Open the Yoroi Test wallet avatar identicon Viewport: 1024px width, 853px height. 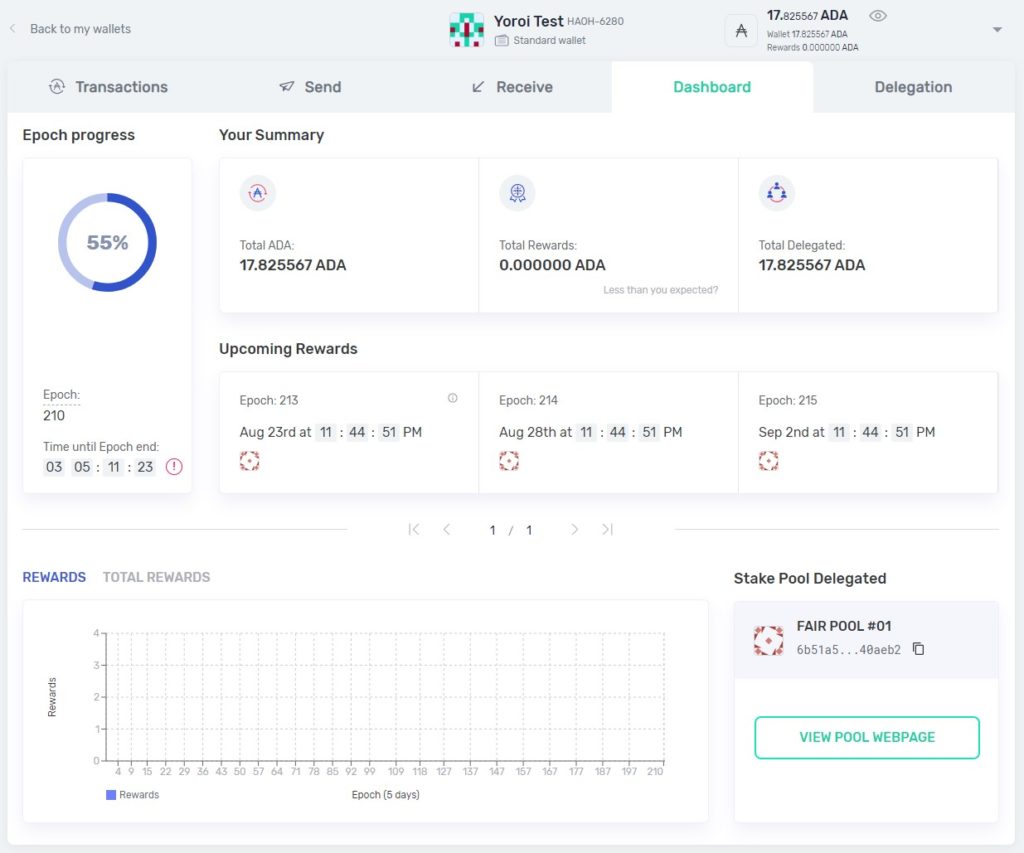[x=467, y=30]
